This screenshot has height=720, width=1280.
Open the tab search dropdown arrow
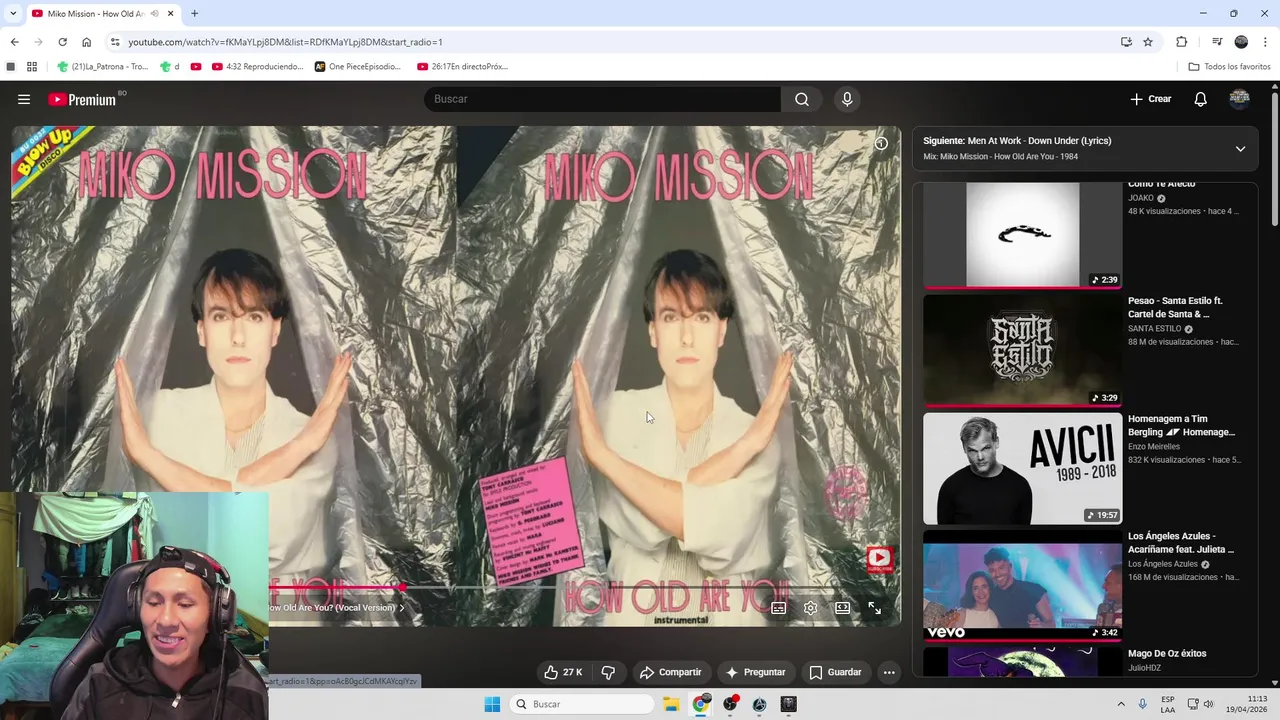click(14, 13)
